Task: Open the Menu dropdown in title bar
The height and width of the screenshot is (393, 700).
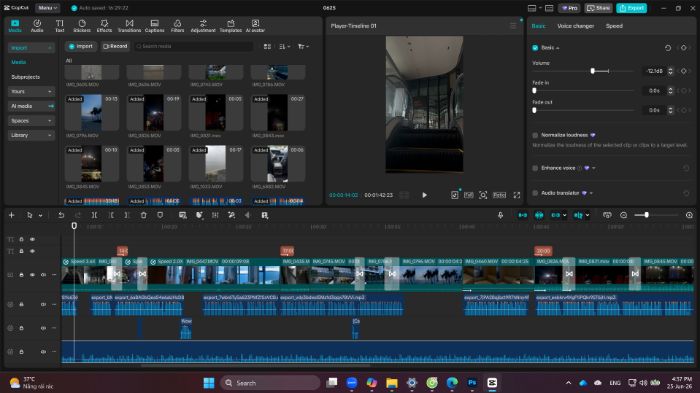Action: coord(47,8)
